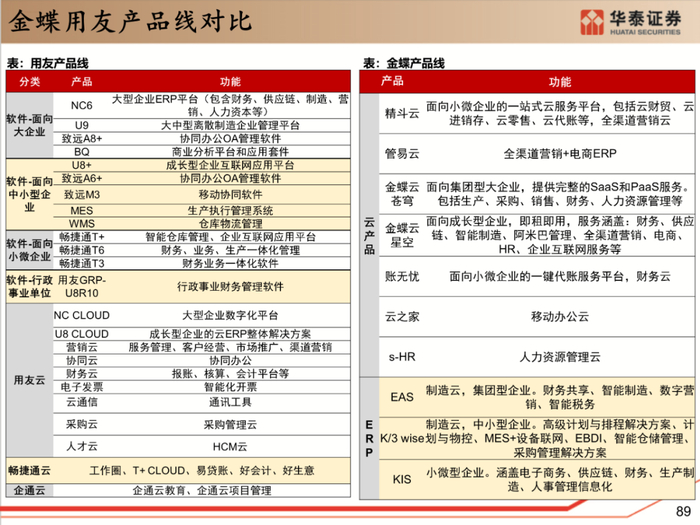Select the 商业分析平台和应用套件 function text
Image resolution: width=700 pixels, height=525 pixels.
tap(230, 152)
